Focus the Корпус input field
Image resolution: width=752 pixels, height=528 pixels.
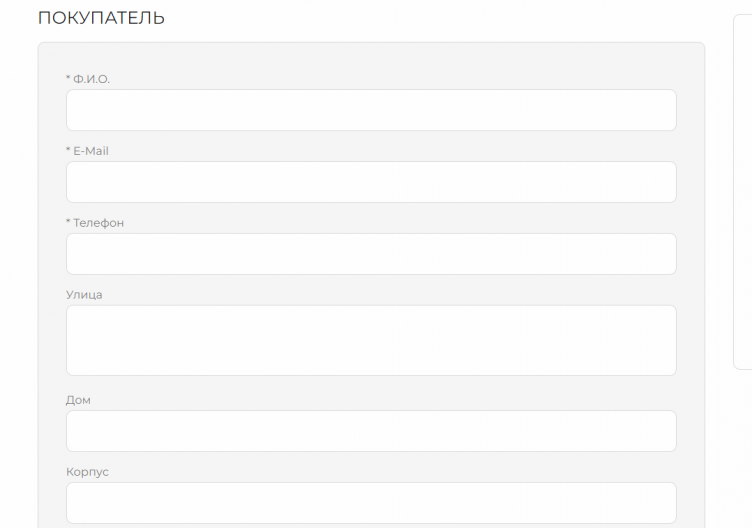[x=371, y=503]
